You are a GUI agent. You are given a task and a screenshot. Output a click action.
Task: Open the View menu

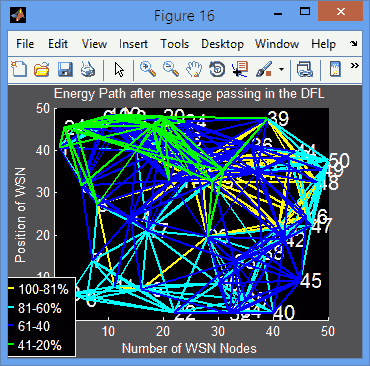(x=94, y=44)
